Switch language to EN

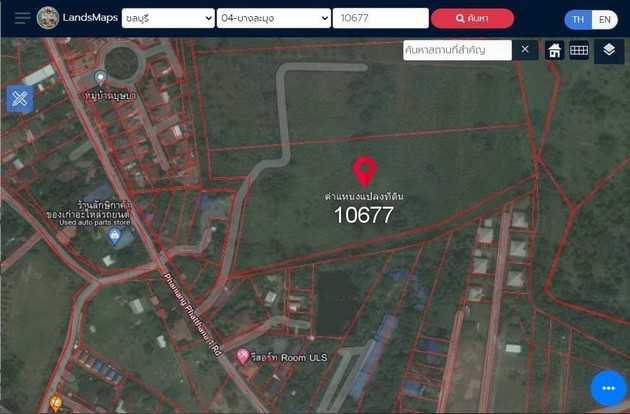pos(604,19)
